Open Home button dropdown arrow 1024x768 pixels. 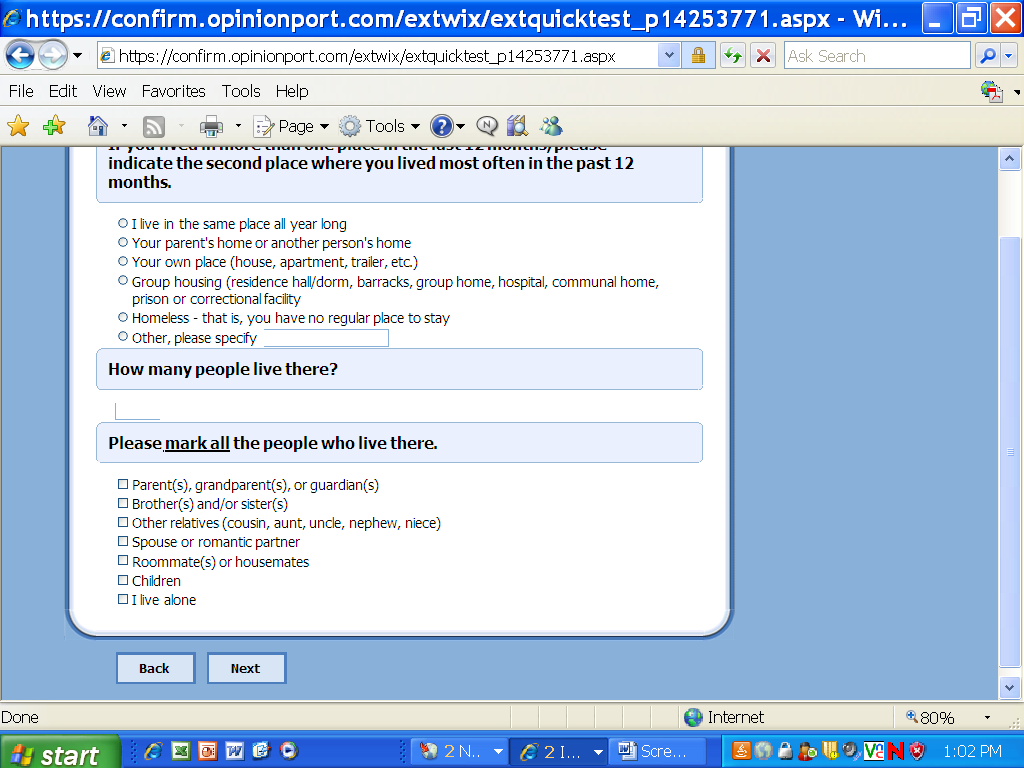click(124, 126)
